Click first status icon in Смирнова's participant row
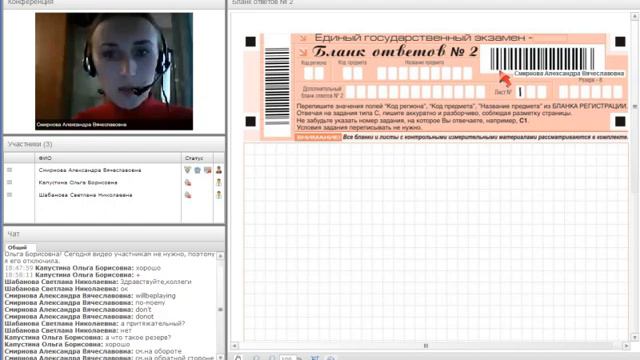 click(187, 170)
